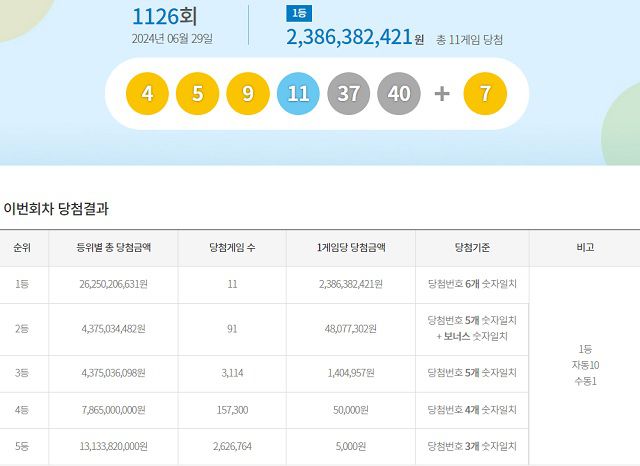
Task: Click the yellow number 5 lottery ball
Action: (x=197, y=94)
